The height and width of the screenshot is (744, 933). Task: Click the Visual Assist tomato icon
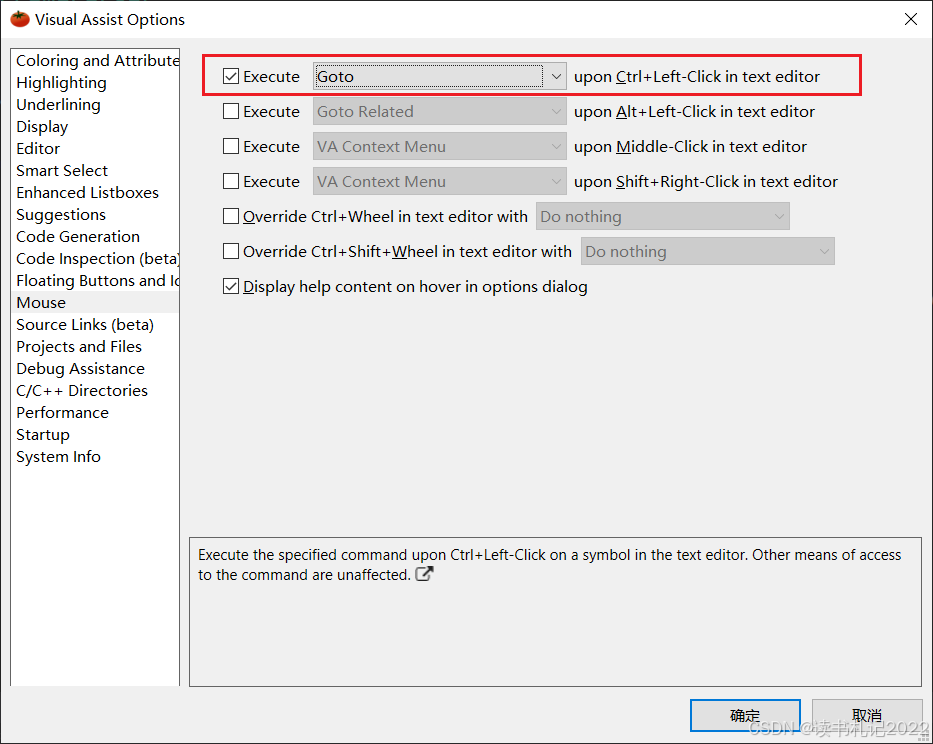(20, 19)
